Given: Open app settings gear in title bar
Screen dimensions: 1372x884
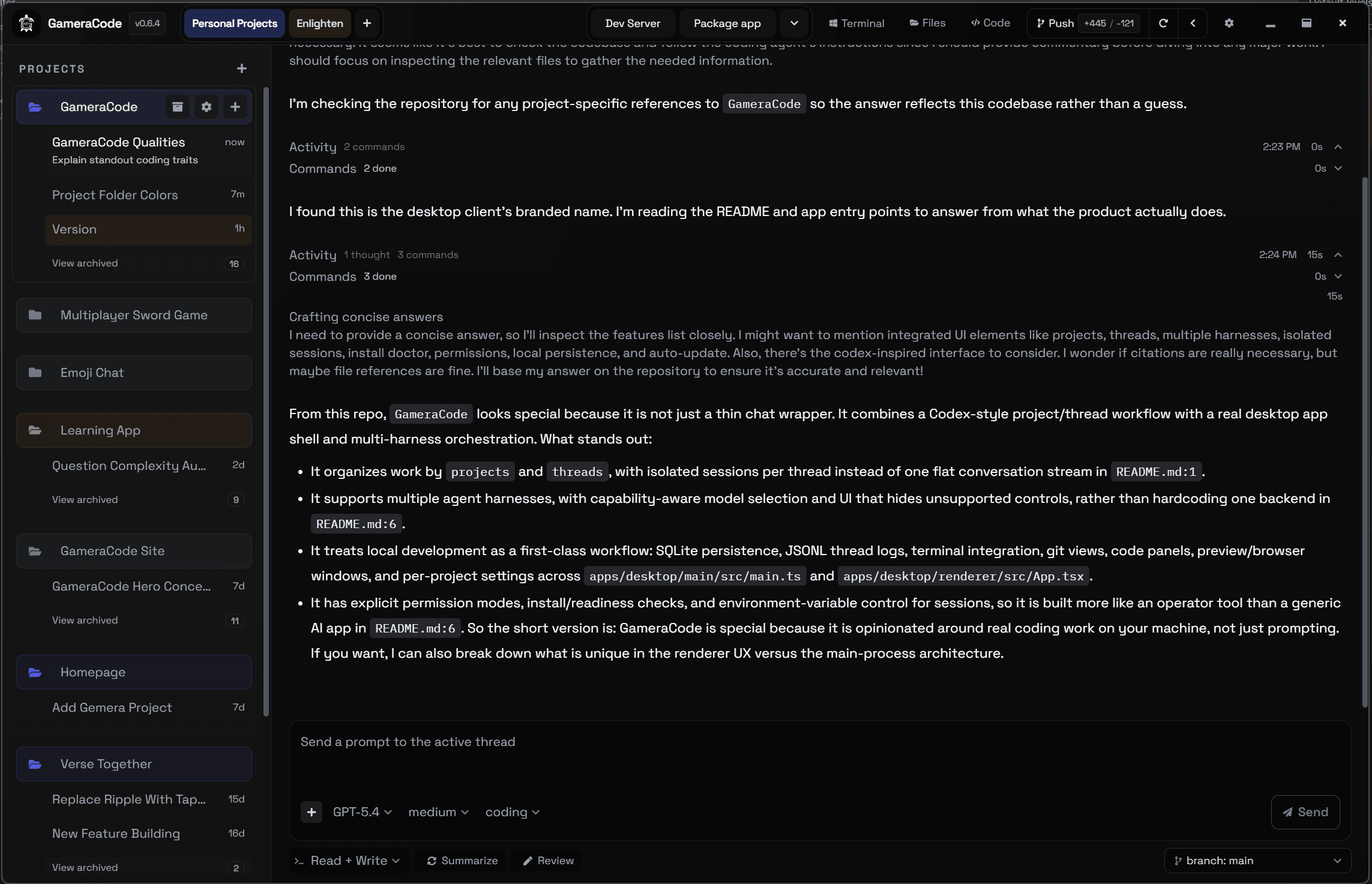Looking at the screenshot, I should (1229, 23).
